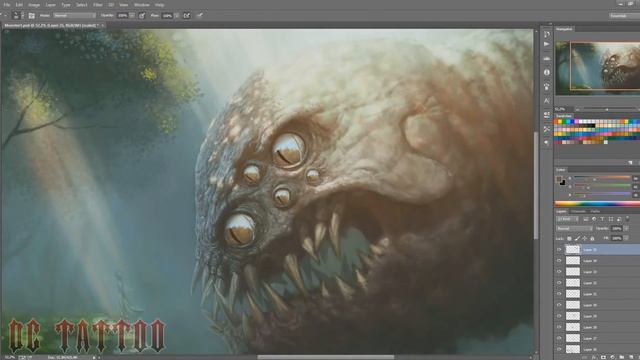
Task: Filter layers by shape layer icon
Action: pos(611,219)
